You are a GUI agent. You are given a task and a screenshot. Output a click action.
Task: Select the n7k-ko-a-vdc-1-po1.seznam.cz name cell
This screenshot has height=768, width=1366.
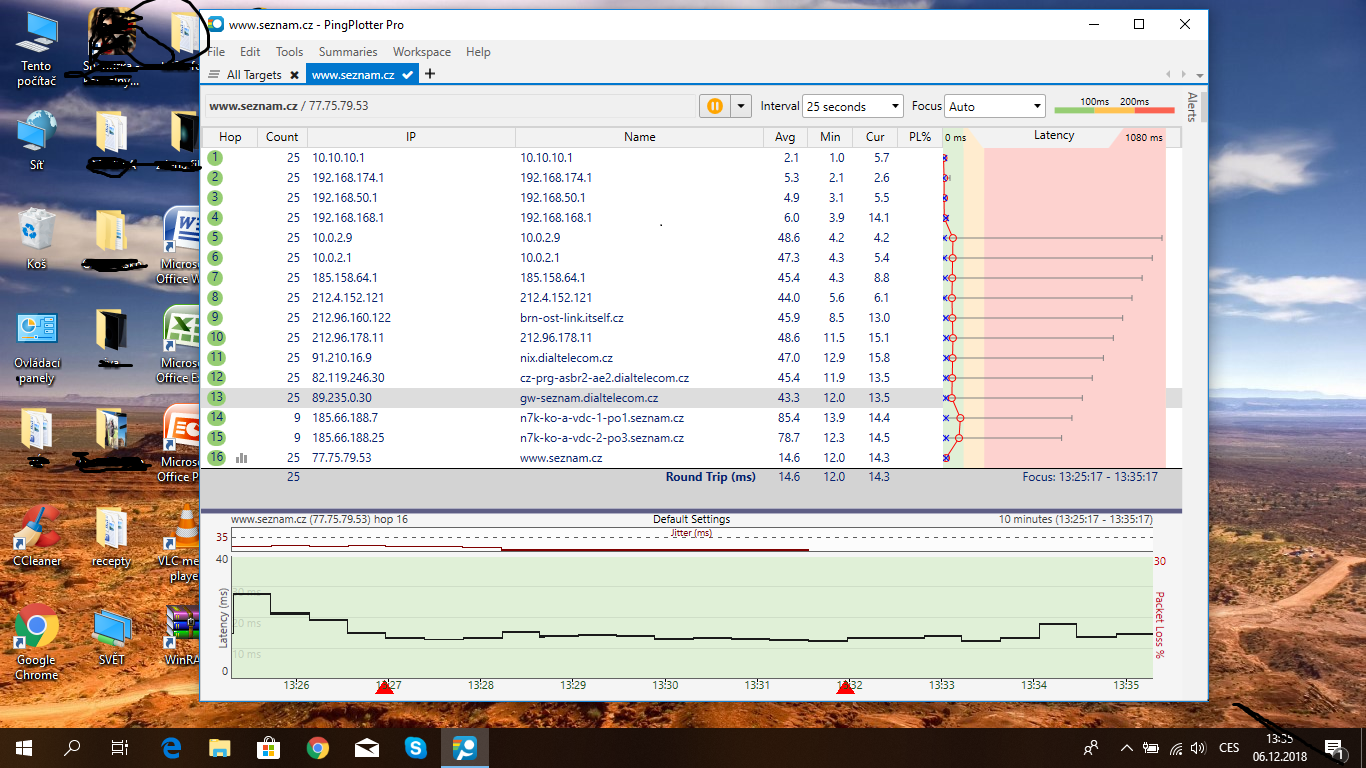pos(602,418)
